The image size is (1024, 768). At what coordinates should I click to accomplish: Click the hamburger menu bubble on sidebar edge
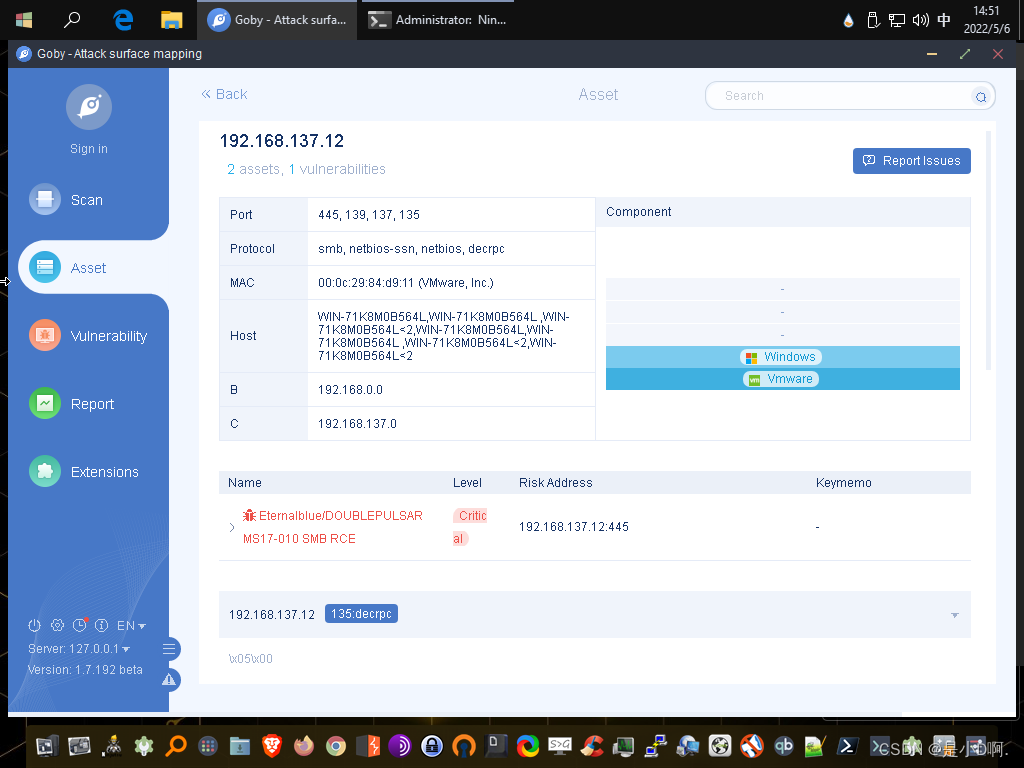coord(169,649)
